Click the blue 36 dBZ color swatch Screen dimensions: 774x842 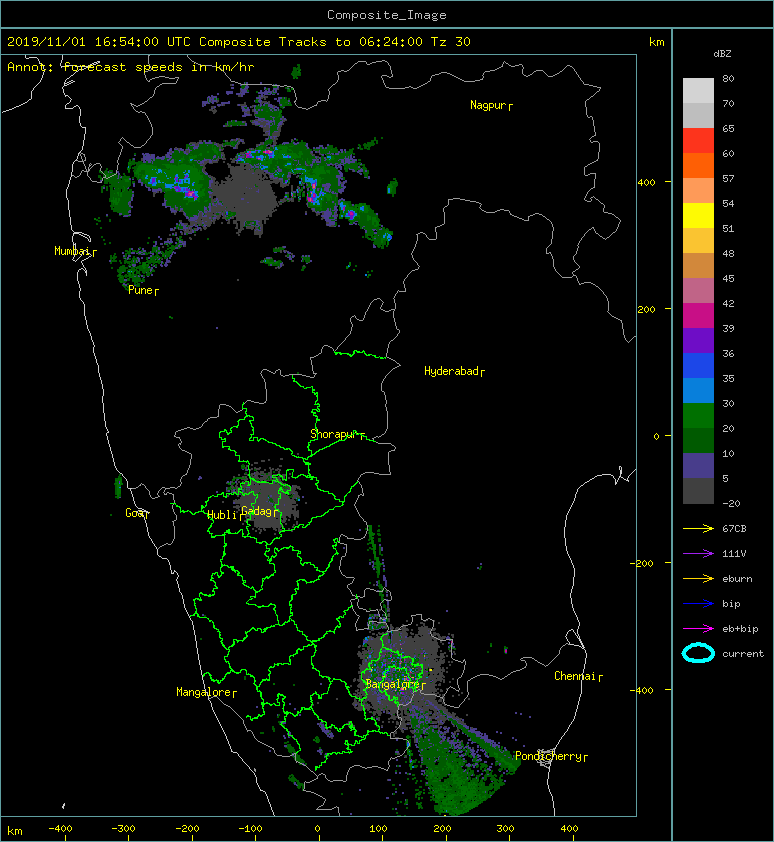pyautogui.click(x=698, y=365)
